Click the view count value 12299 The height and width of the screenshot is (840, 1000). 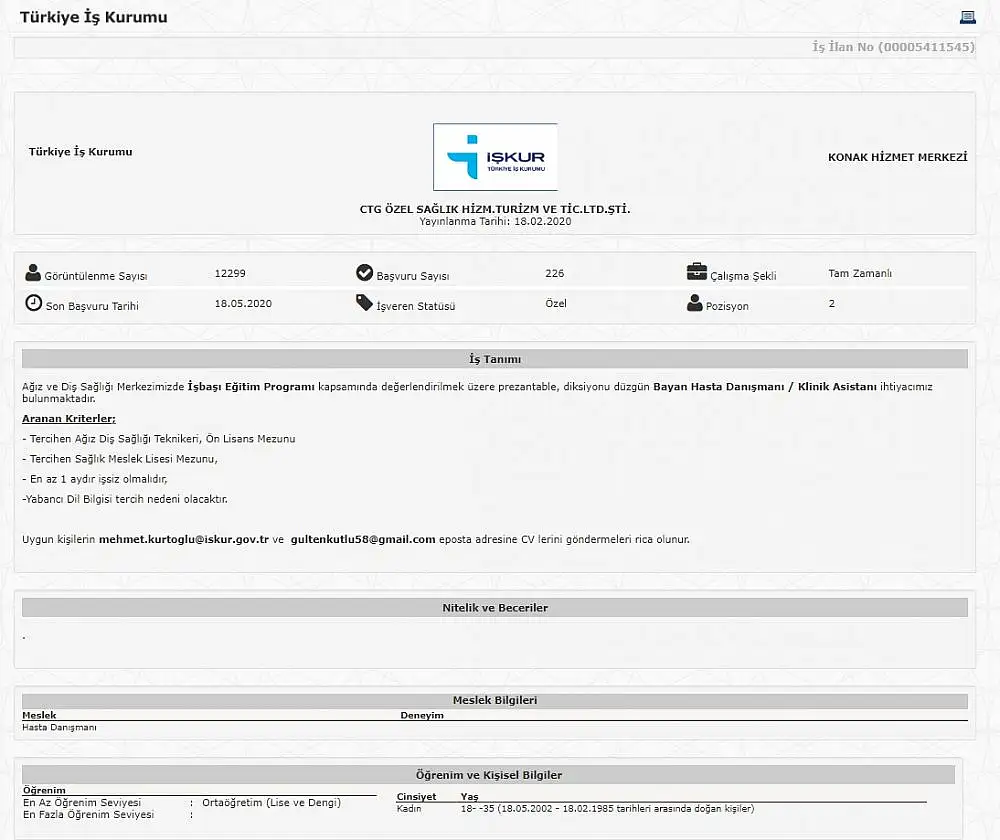coord(230,273)
